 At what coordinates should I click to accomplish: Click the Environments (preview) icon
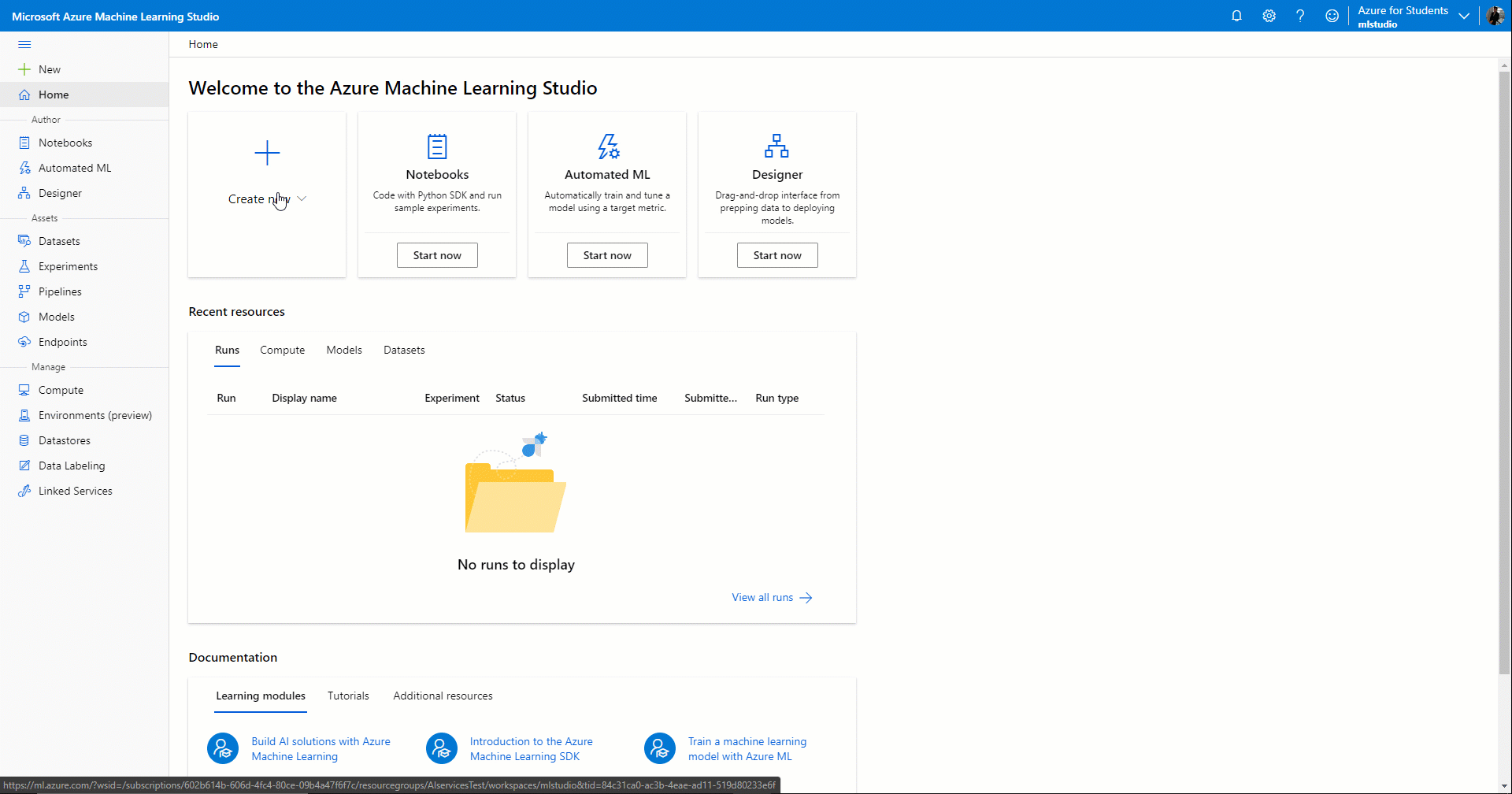point(24,415)
